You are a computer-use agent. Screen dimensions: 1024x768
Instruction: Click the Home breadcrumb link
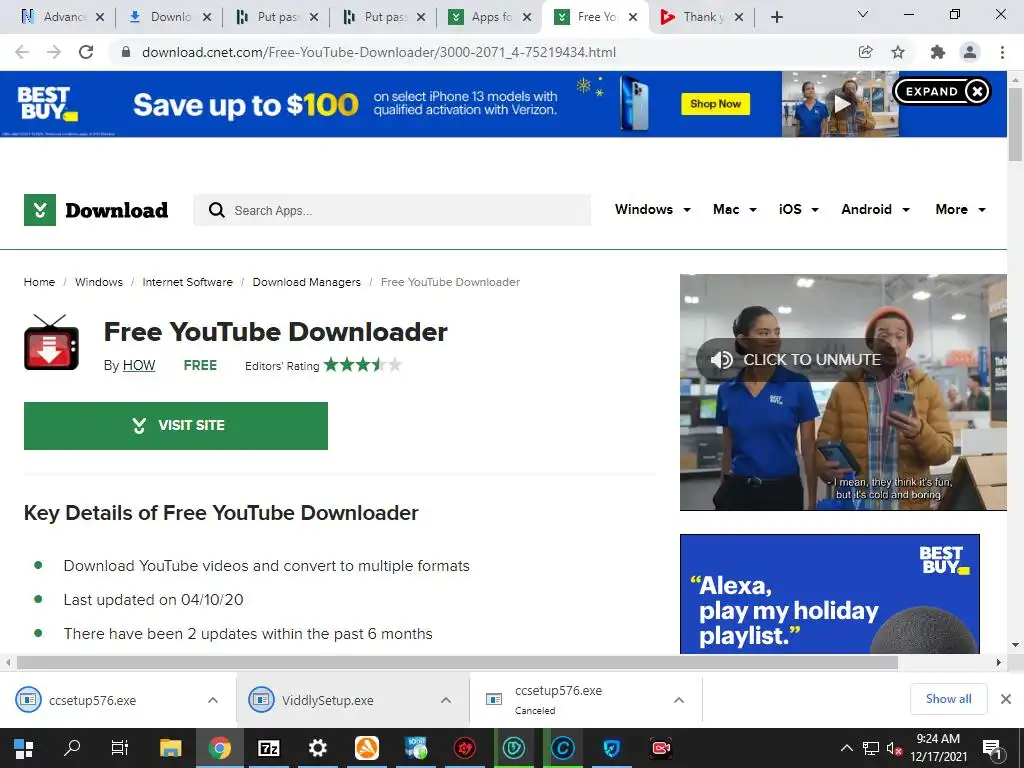[x=39, y=282]
